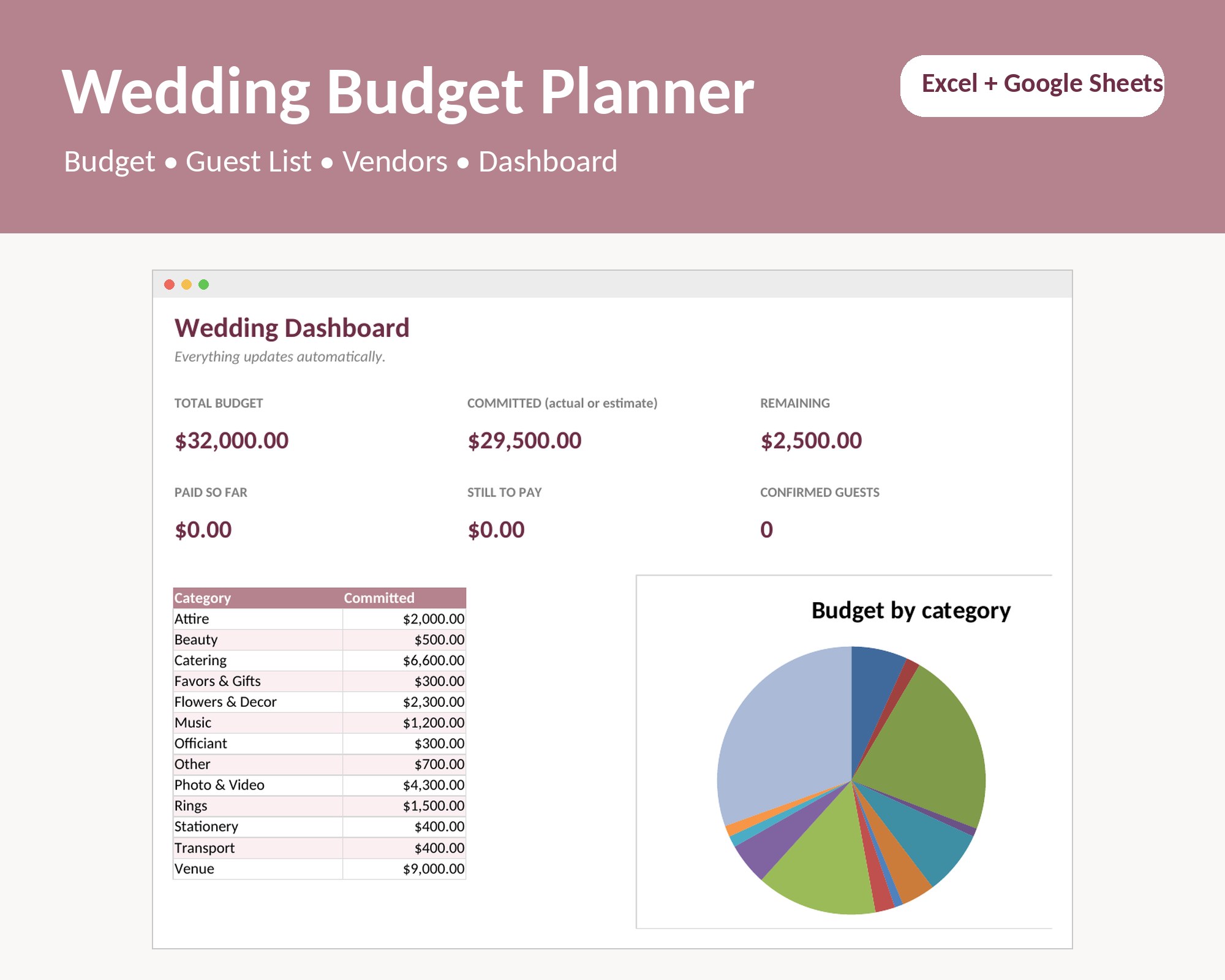Select the Officiant category cell
The height and width of the screenshot is (980, 1225).
(x=258, y=744)
